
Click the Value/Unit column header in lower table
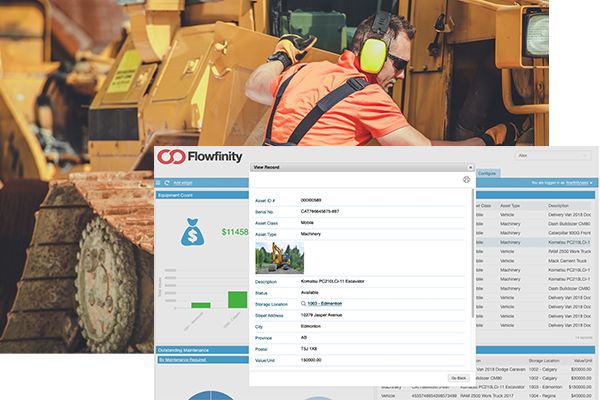tap(583, 361)
